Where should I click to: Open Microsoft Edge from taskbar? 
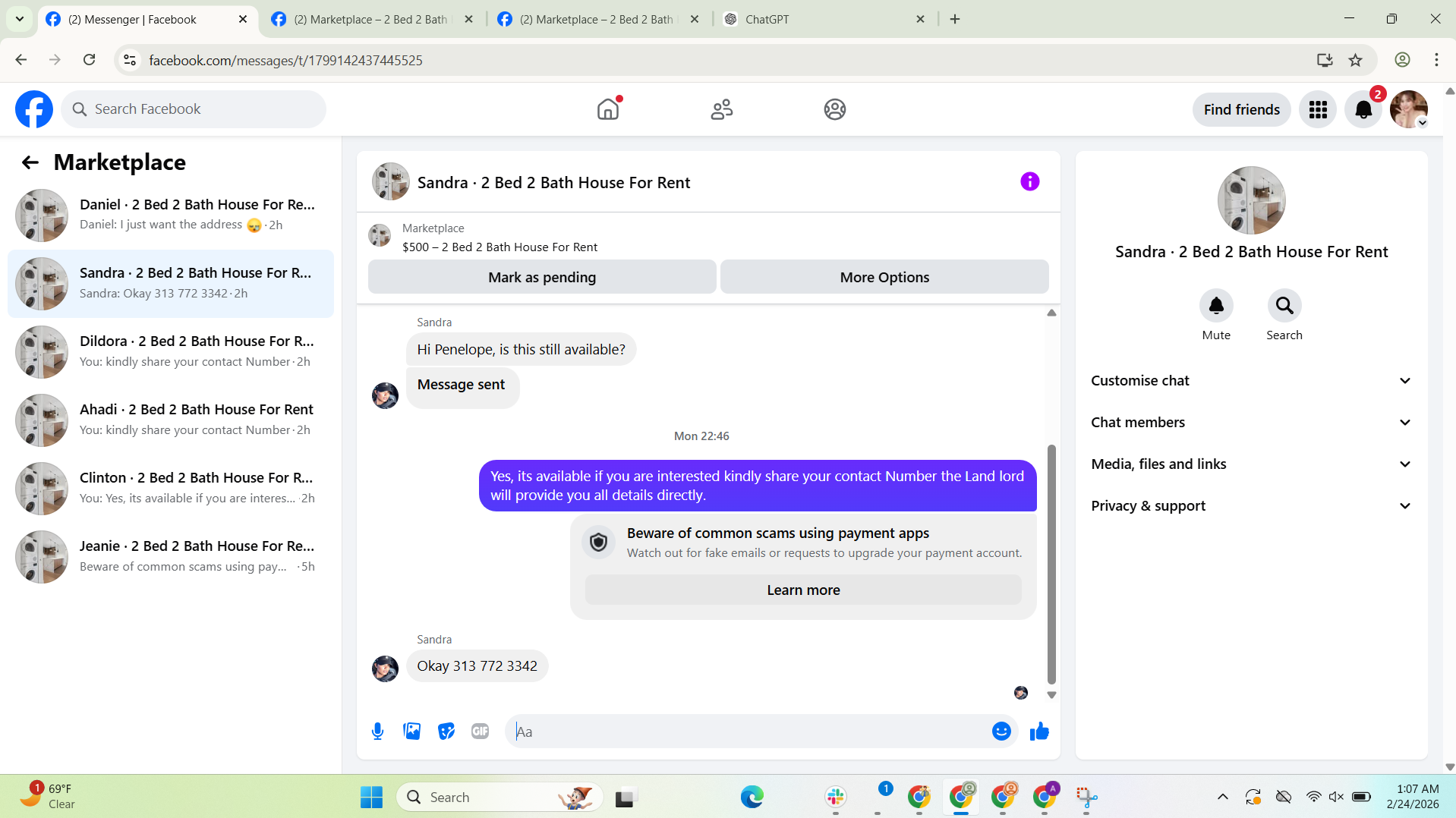click(x=752, y=797)
